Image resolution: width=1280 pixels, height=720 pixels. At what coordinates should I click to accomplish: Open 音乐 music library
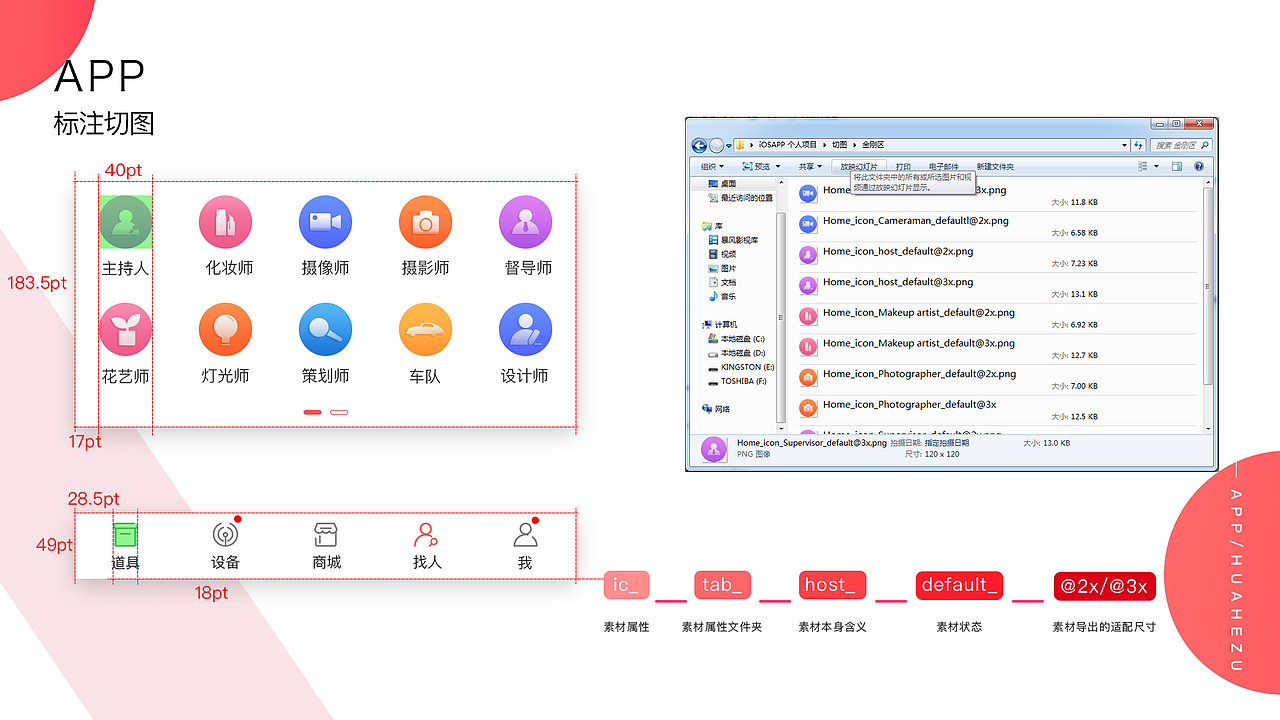(722, 296)
